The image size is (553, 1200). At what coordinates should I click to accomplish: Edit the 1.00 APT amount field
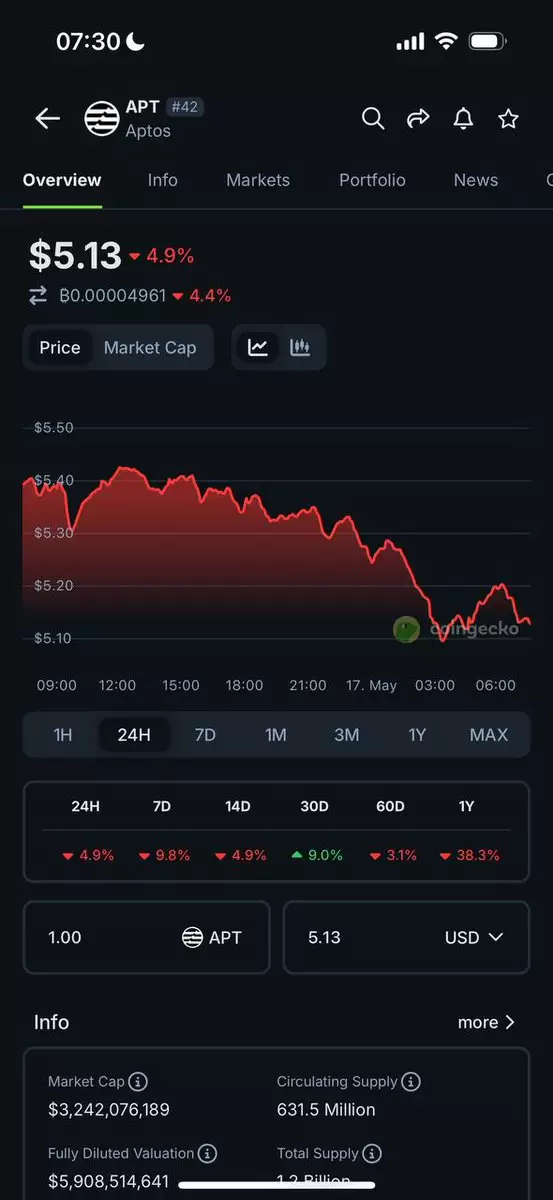pyautogui.click(x=146, y=938)
